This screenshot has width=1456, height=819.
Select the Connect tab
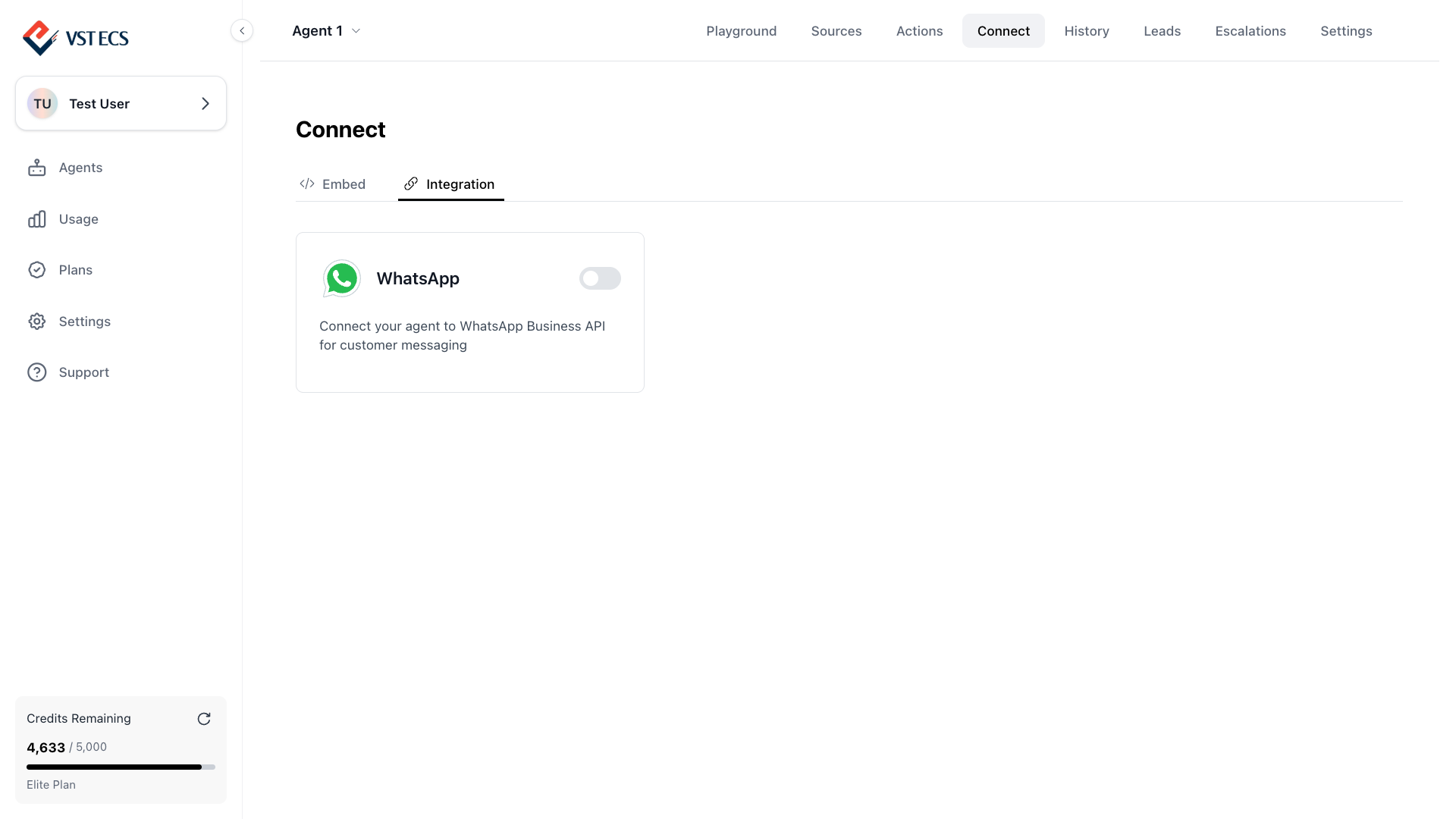pyautogui.click(x=1003, y=31)
